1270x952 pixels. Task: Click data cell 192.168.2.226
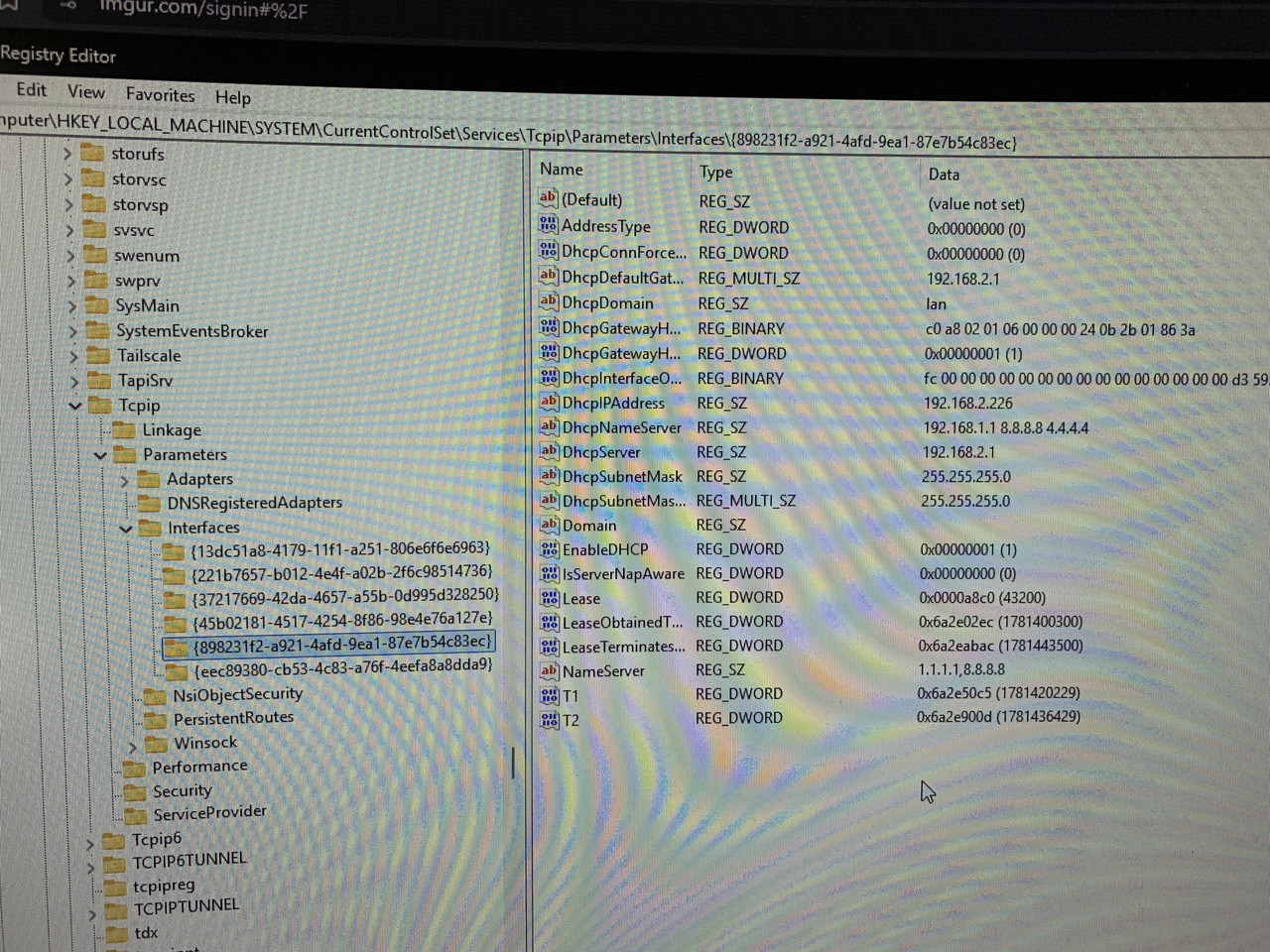point(967,404)
